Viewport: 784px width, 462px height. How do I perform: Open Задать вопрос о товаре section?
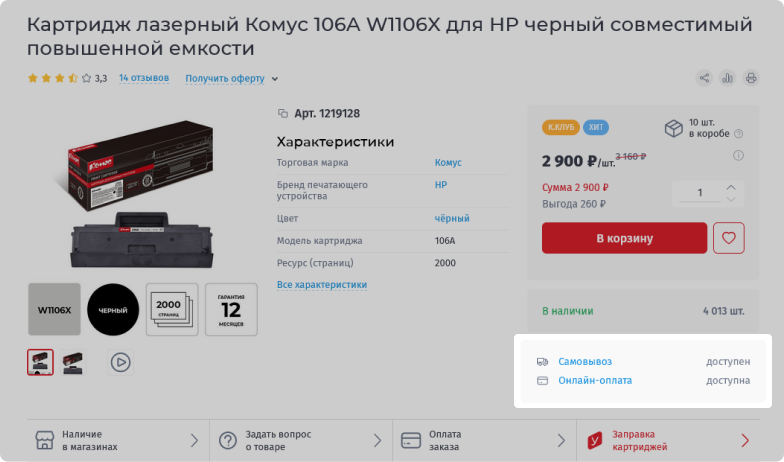point(301,440)
